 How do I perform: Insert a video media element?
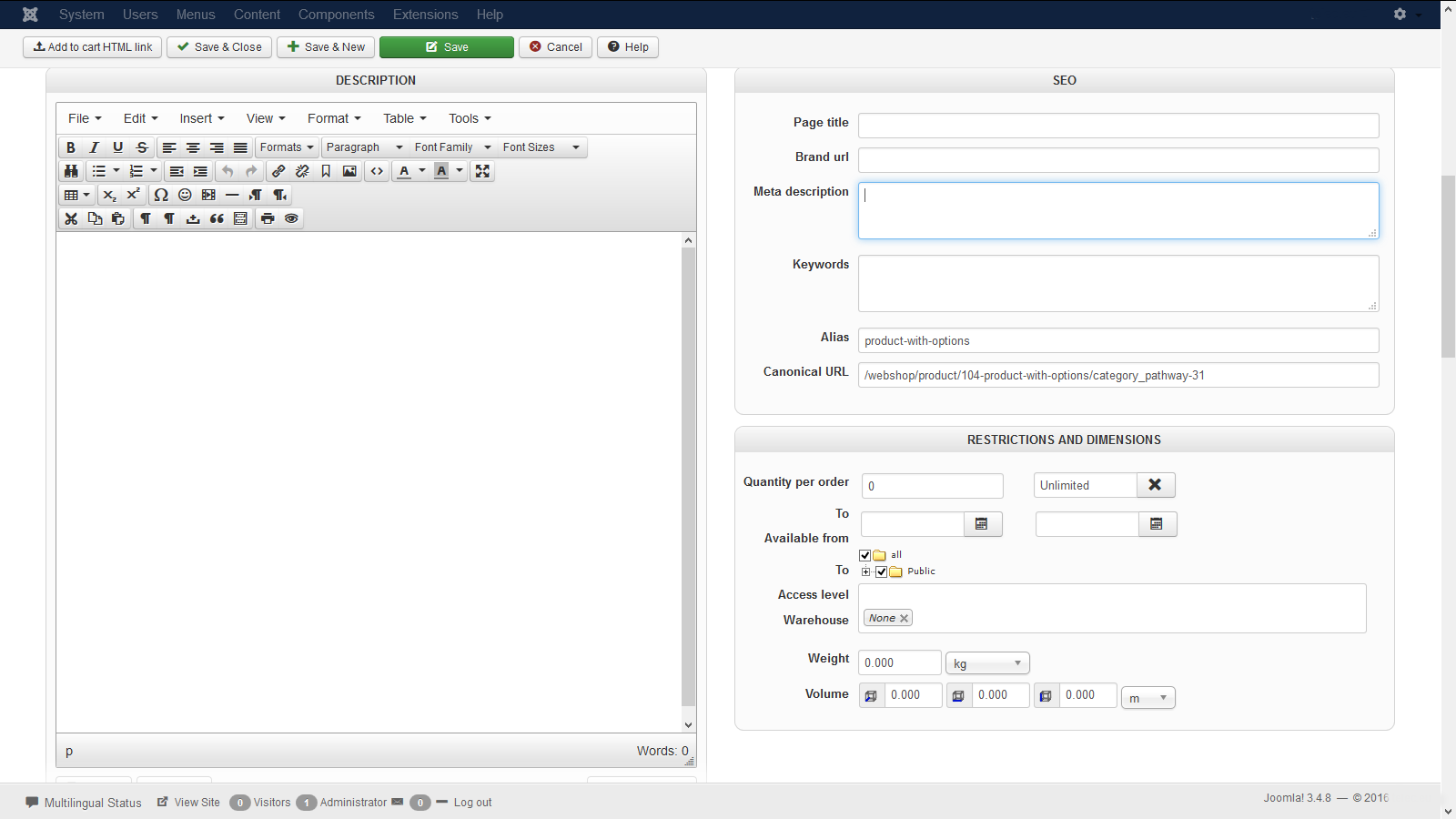click(208, 195)
